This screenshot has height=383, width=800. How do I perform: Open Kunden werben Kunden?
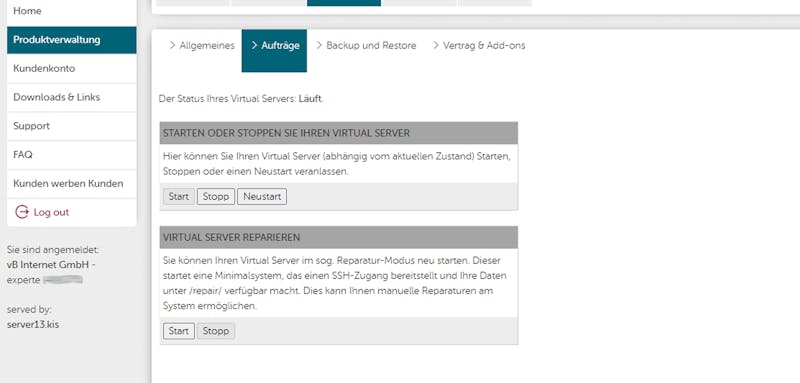71,184
